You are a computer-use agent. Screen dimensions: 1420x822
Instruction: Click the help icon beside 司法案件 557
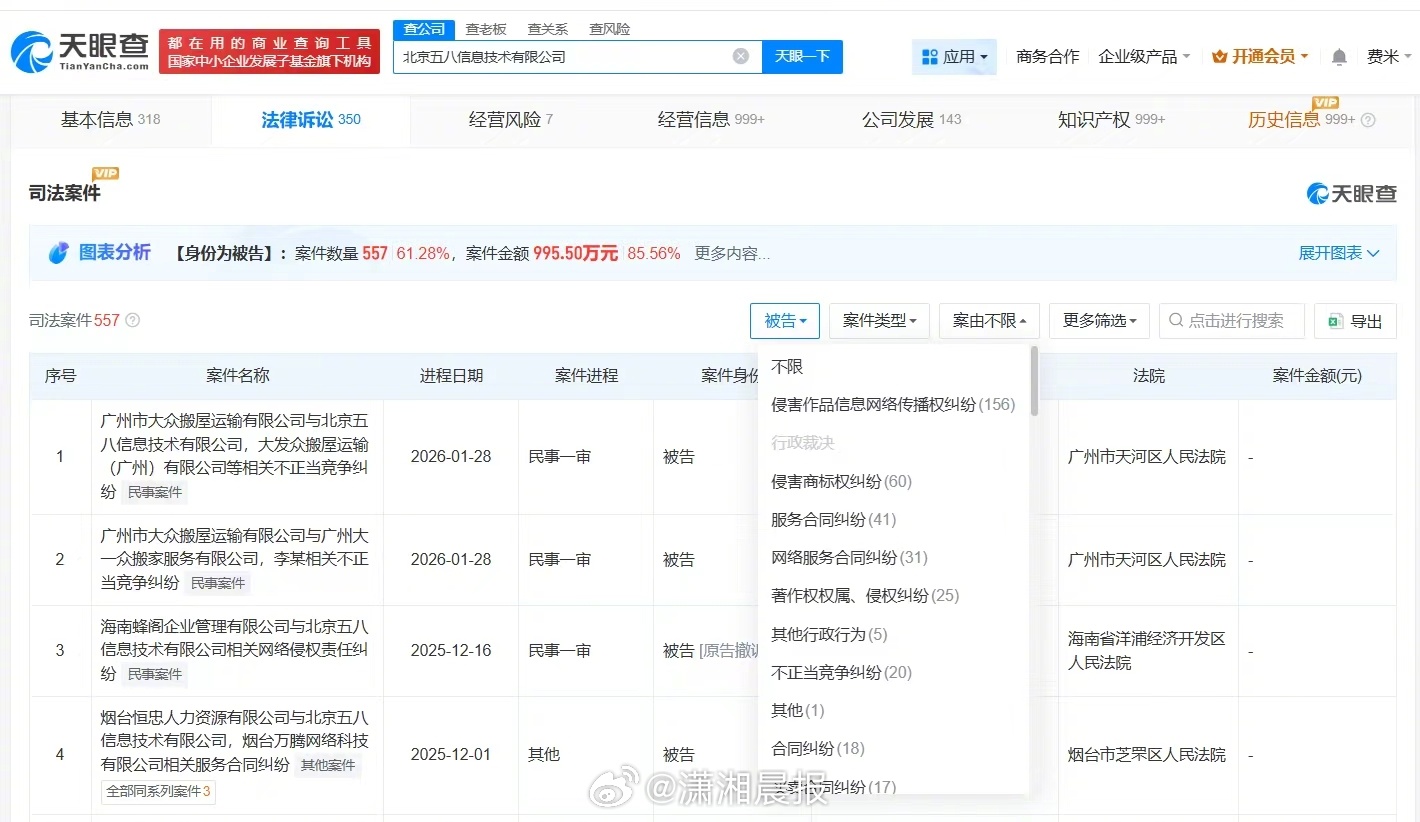pyautogui.click(x=133, y=321)
